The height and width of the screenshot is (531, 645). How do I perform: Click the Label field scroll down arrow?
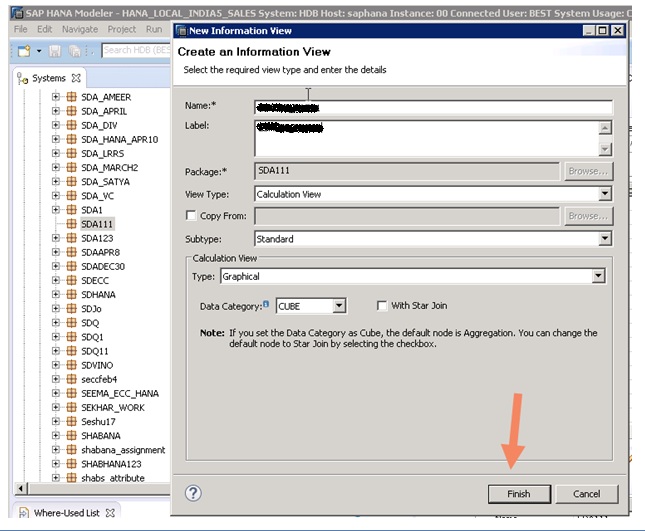[x=605, y=149]
